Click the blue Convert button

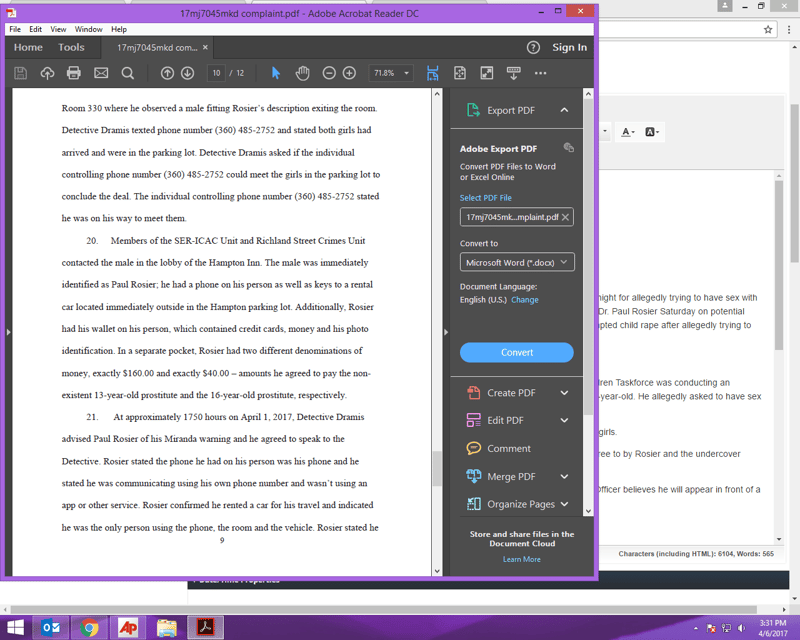click(x=517, y=353)
